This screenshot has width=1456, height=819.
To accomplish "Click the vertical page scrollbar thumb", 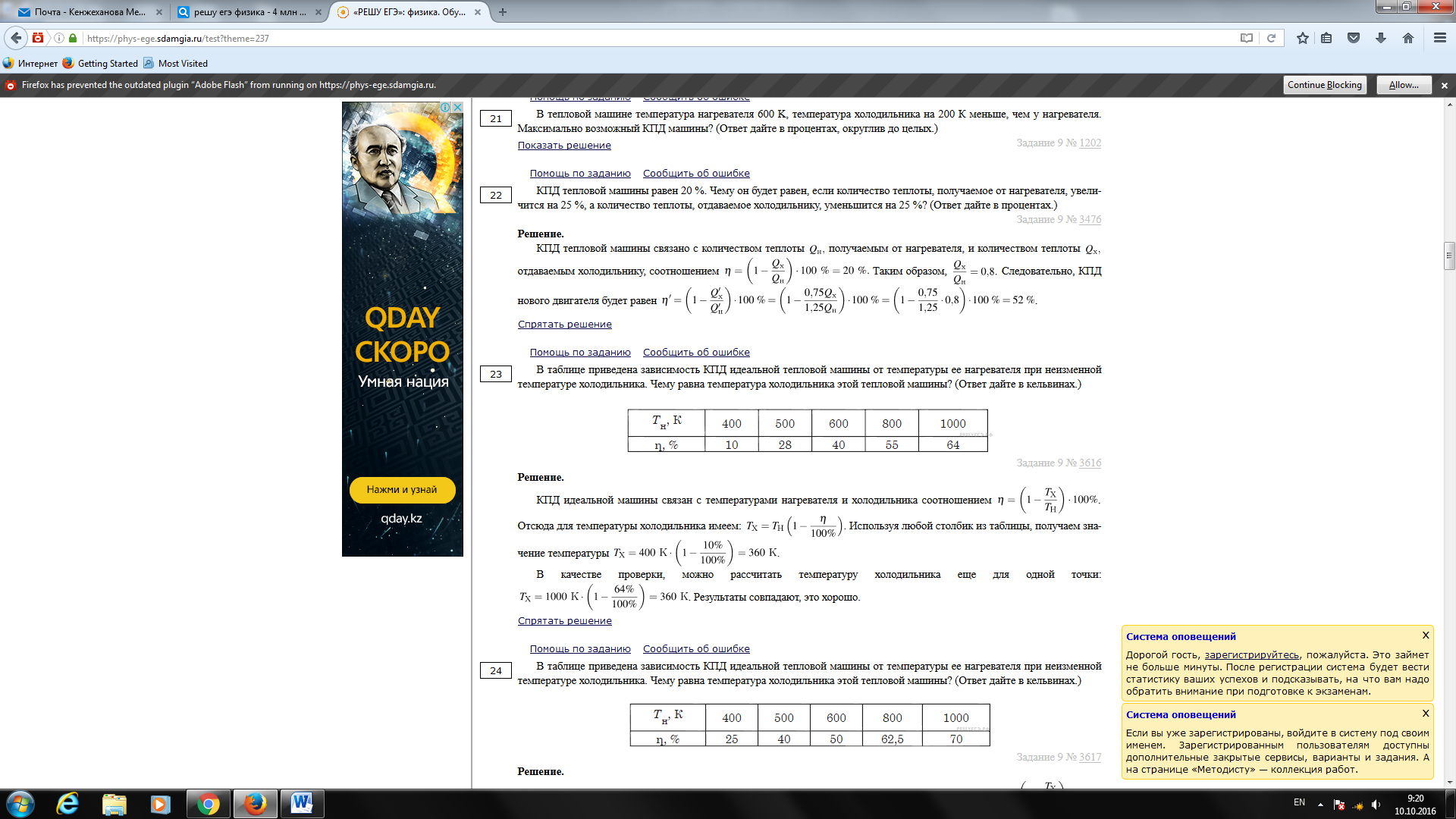I will (x=1449, y=256).
